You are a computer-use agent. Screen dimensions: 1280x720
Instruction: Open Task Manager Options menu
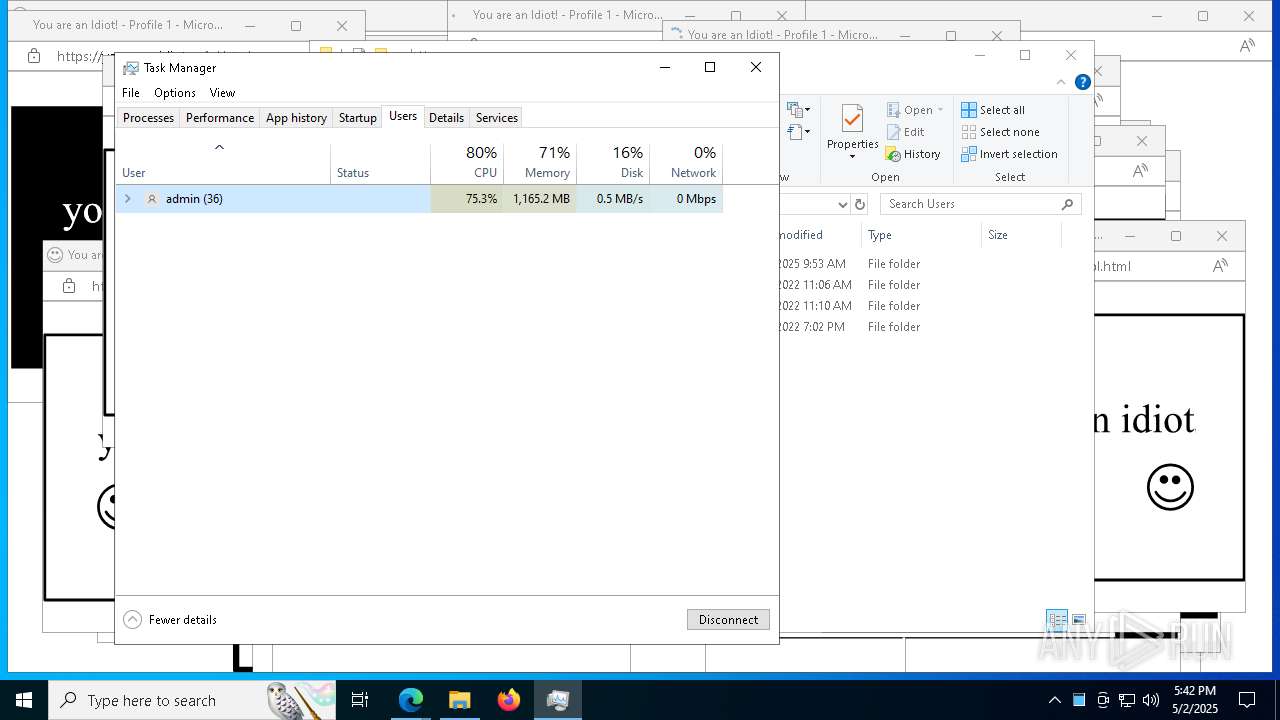[x=175, y=93]
